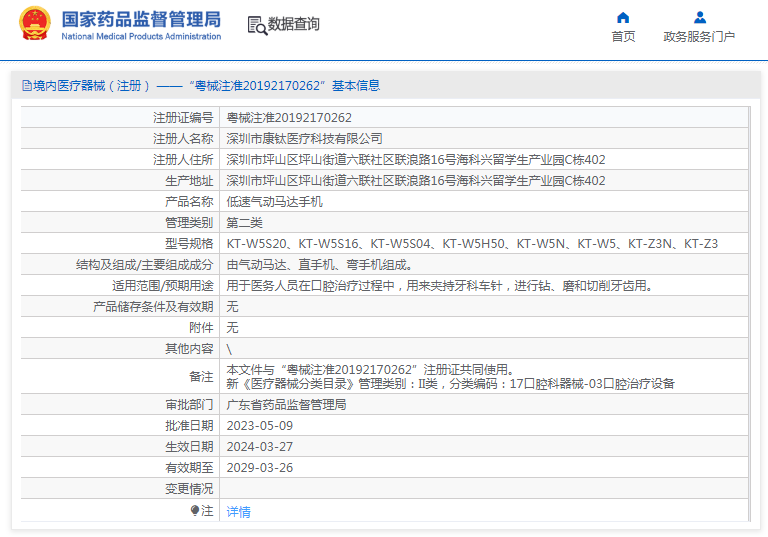This screenshot has height=537, width=768.
Task: Click the 政务服务门户 user icon
Action: point(700,18)
